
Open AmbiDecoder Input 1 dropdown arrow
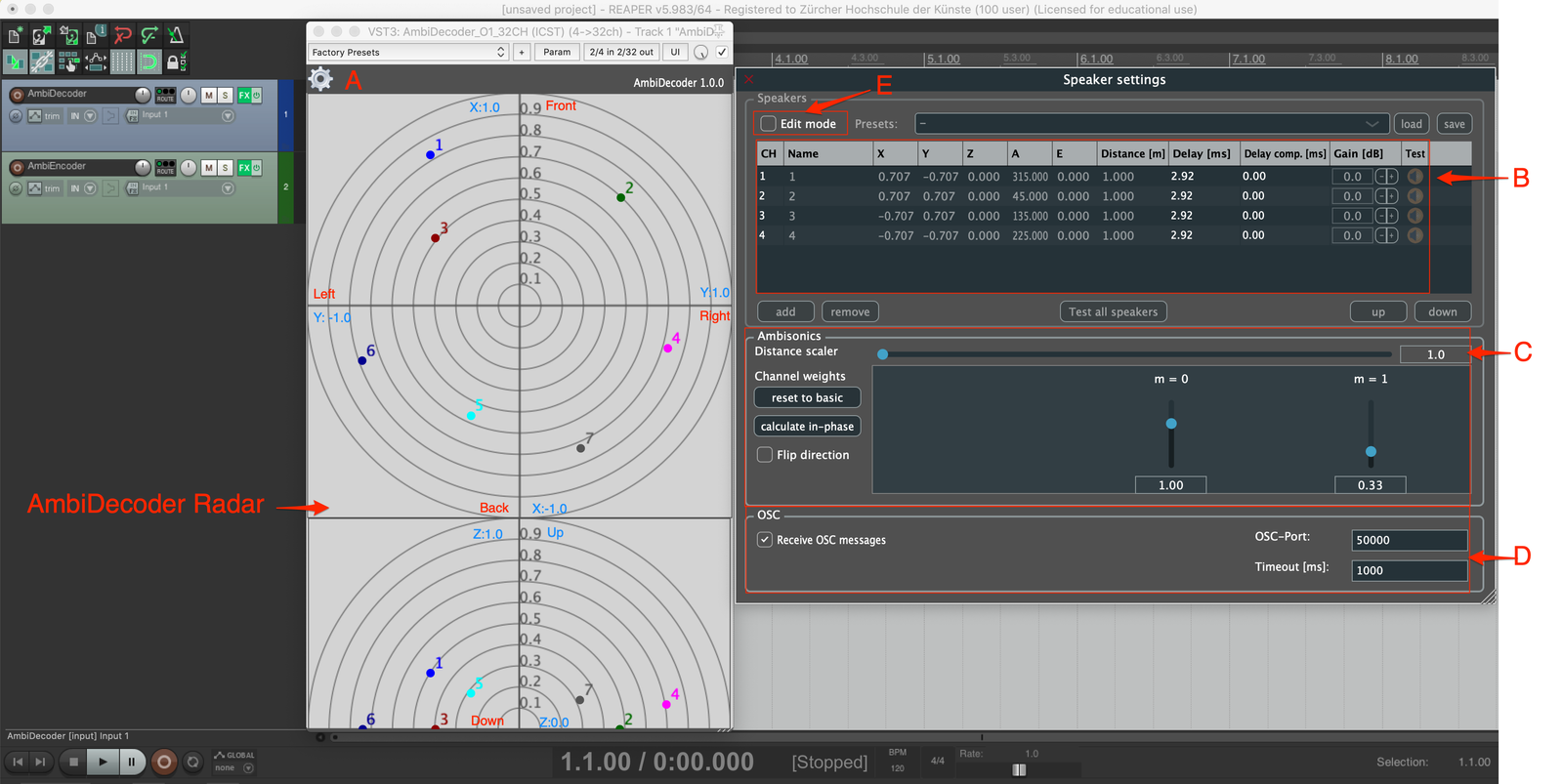click(228, 116)
